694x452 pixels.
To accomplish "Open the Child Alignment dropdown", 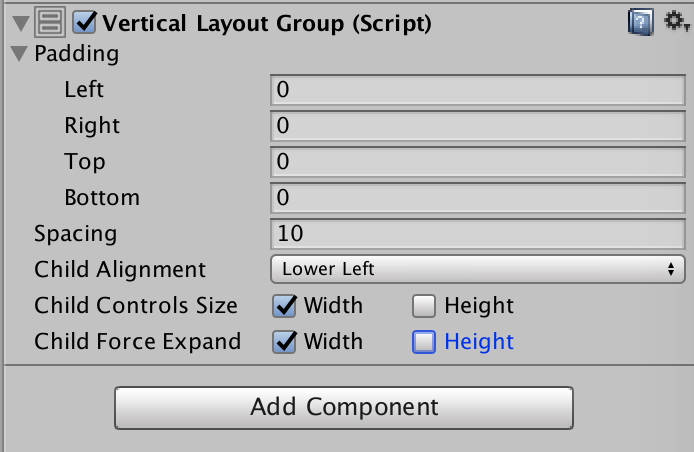I will 477,268.
